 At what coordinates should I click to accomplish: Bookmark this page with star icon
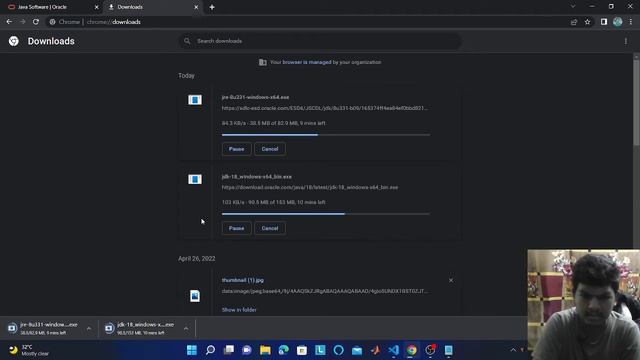tap(587, 22)
